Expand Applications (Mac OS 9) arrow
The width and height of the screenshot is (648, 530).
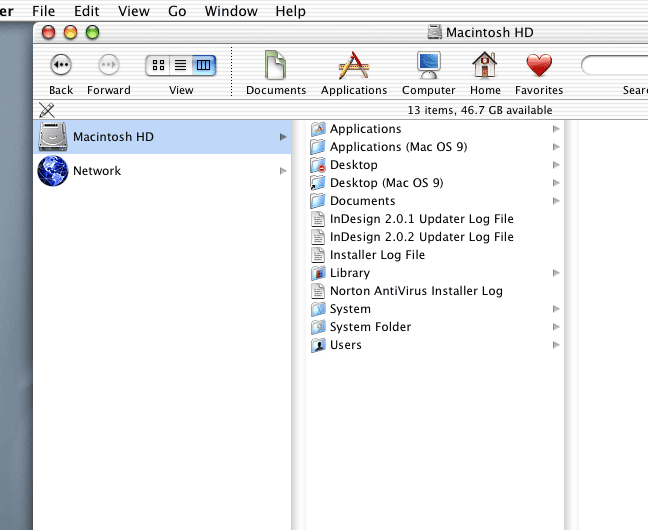[556, 147]
